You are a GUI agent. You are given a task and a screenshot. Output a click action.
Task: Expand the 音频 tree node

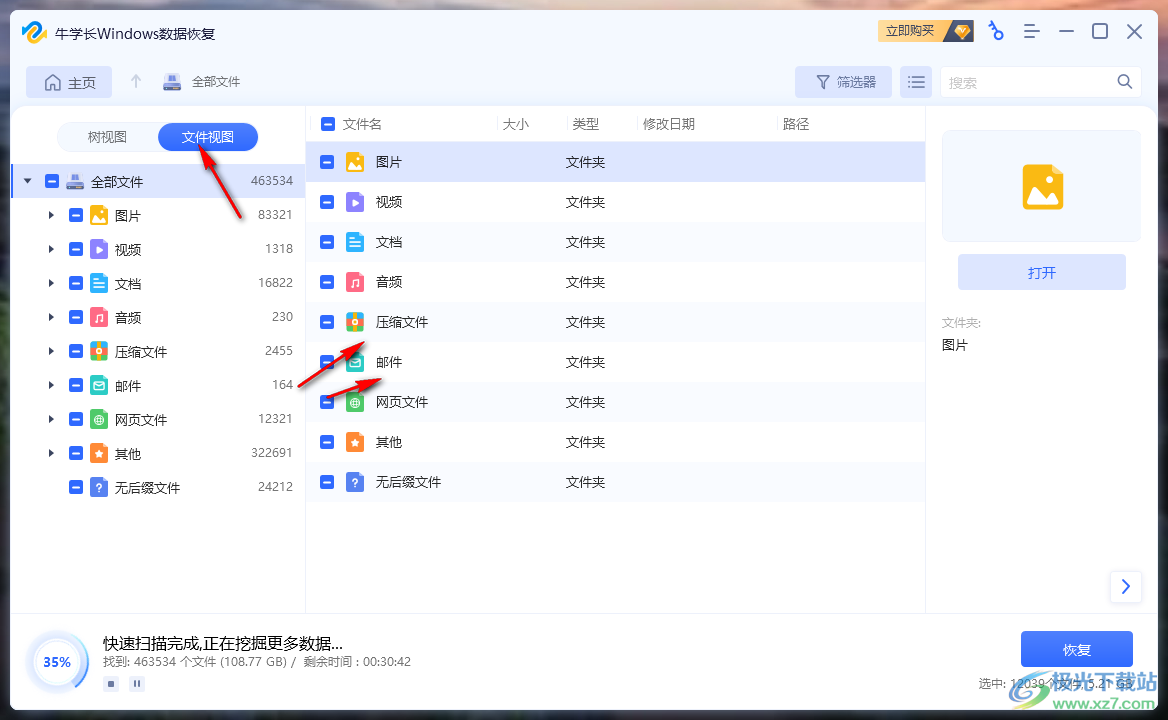51,317
